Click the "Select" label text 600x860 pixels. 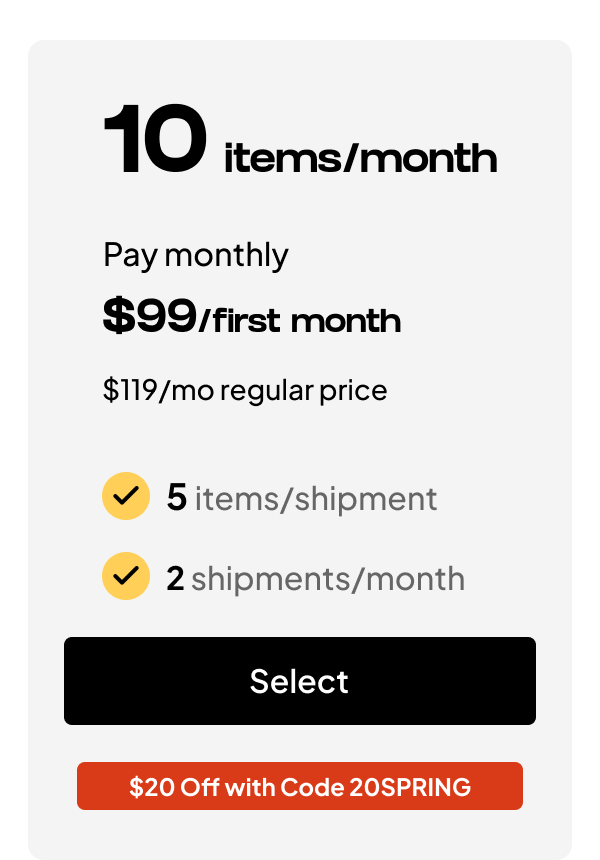[x=299, y=681]
